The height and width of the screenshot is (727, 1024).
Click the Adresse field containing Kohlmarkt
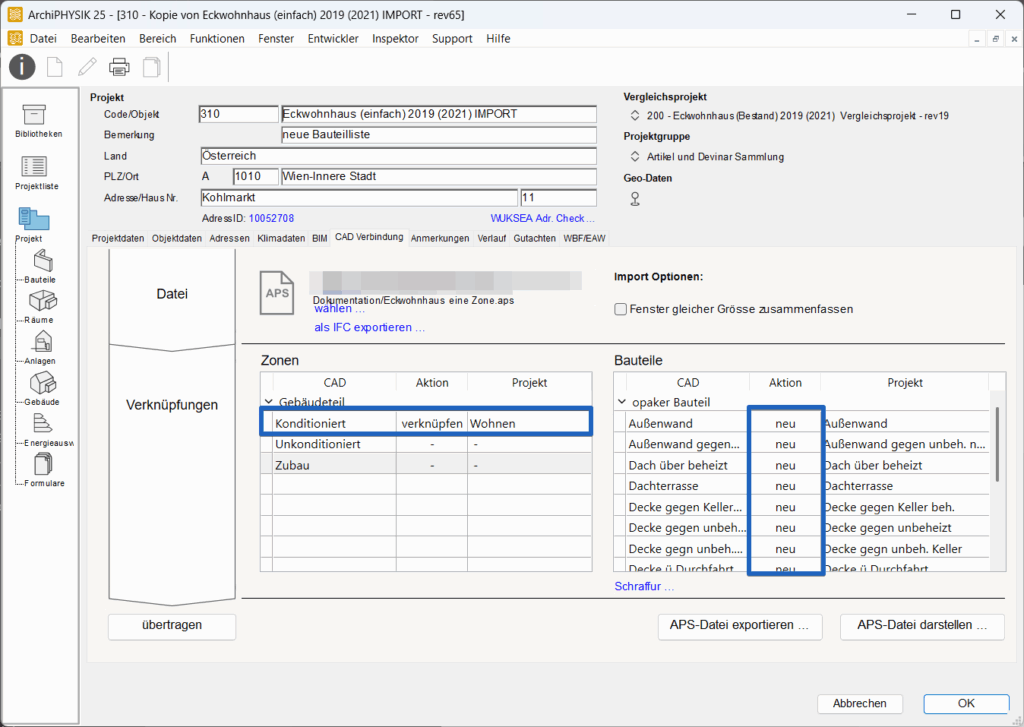pyautogui.click(x=359, y=198)
